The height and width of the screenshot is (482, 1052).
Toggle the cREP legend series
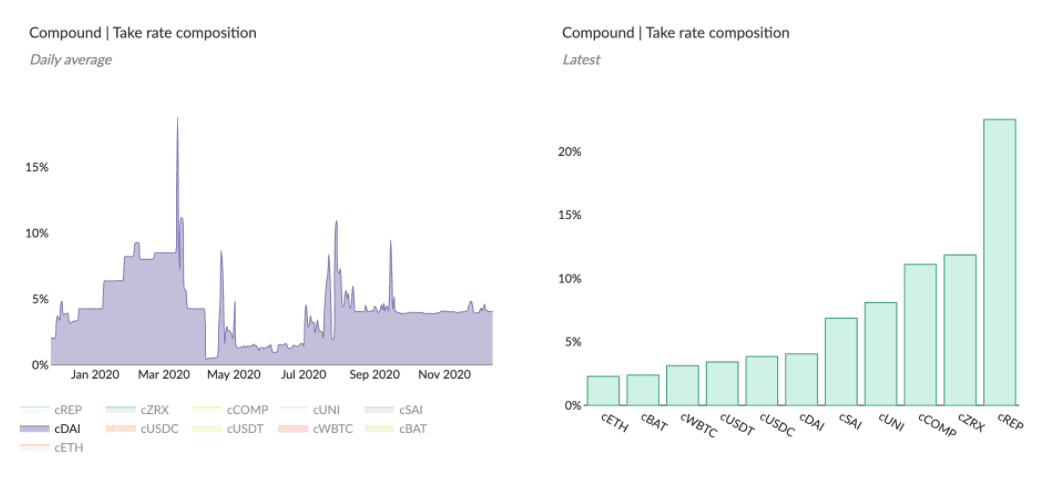pyautogui.click(x=50, y=409)
